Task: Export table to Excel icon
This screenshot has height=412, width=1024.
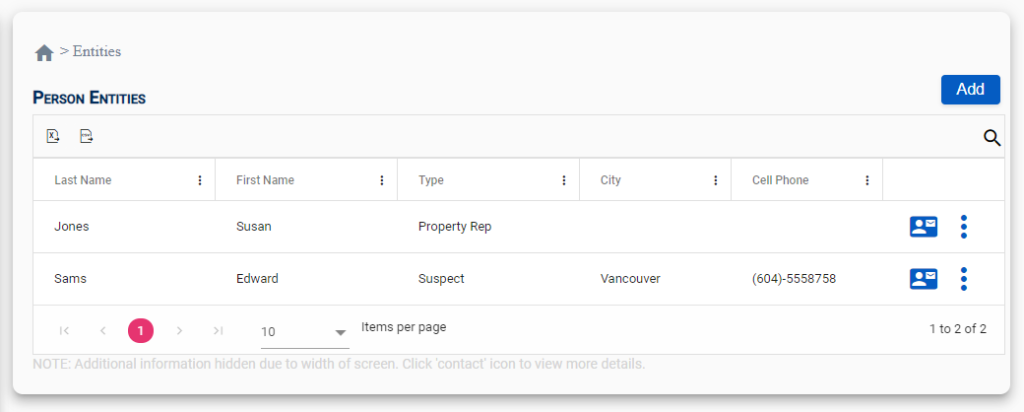Action: click(53, 136)
